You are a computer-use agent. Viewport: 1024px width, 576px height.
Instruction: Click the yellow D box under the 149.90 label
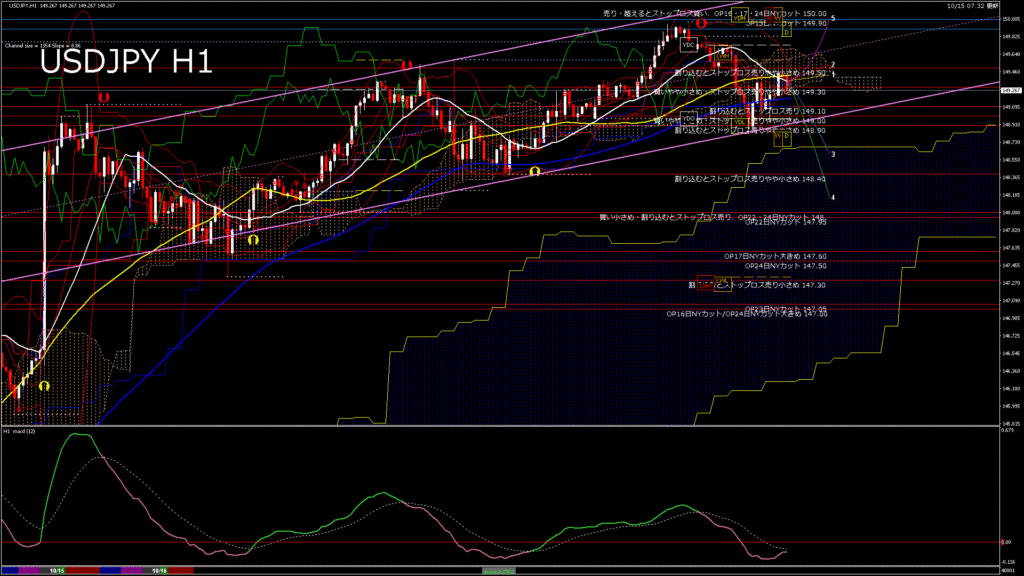click(787, 32)
